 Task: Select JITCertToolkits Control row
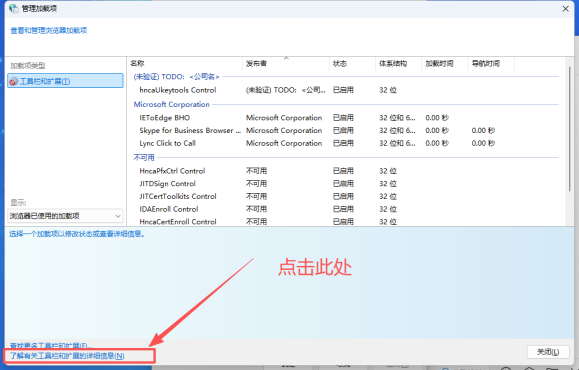click(346, 196)
